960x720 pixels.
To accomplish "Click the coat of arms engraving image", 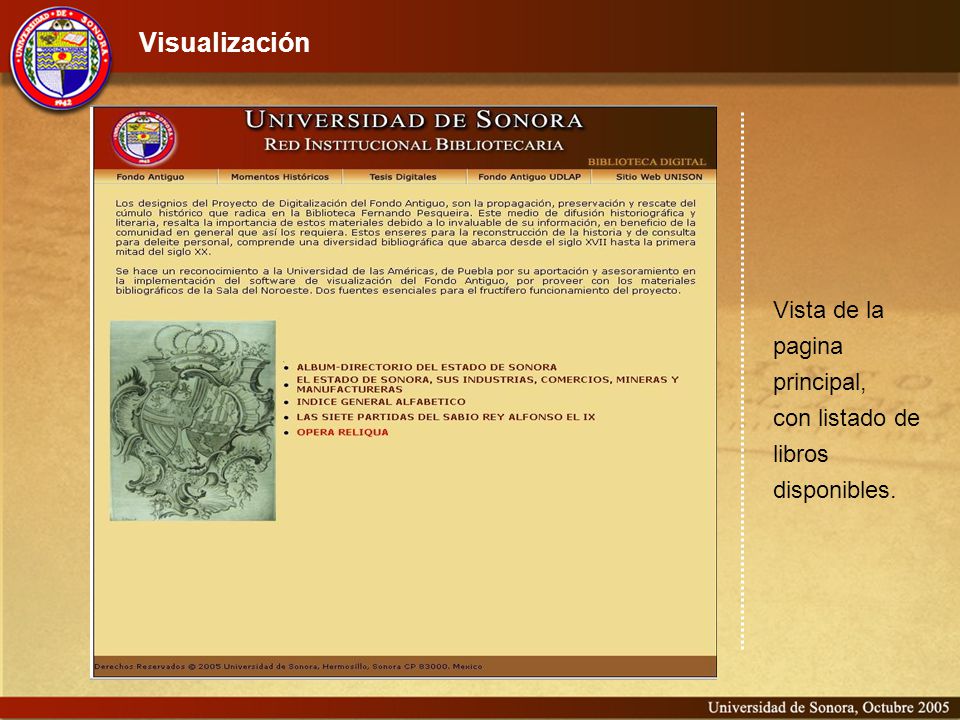I will 193,421.
